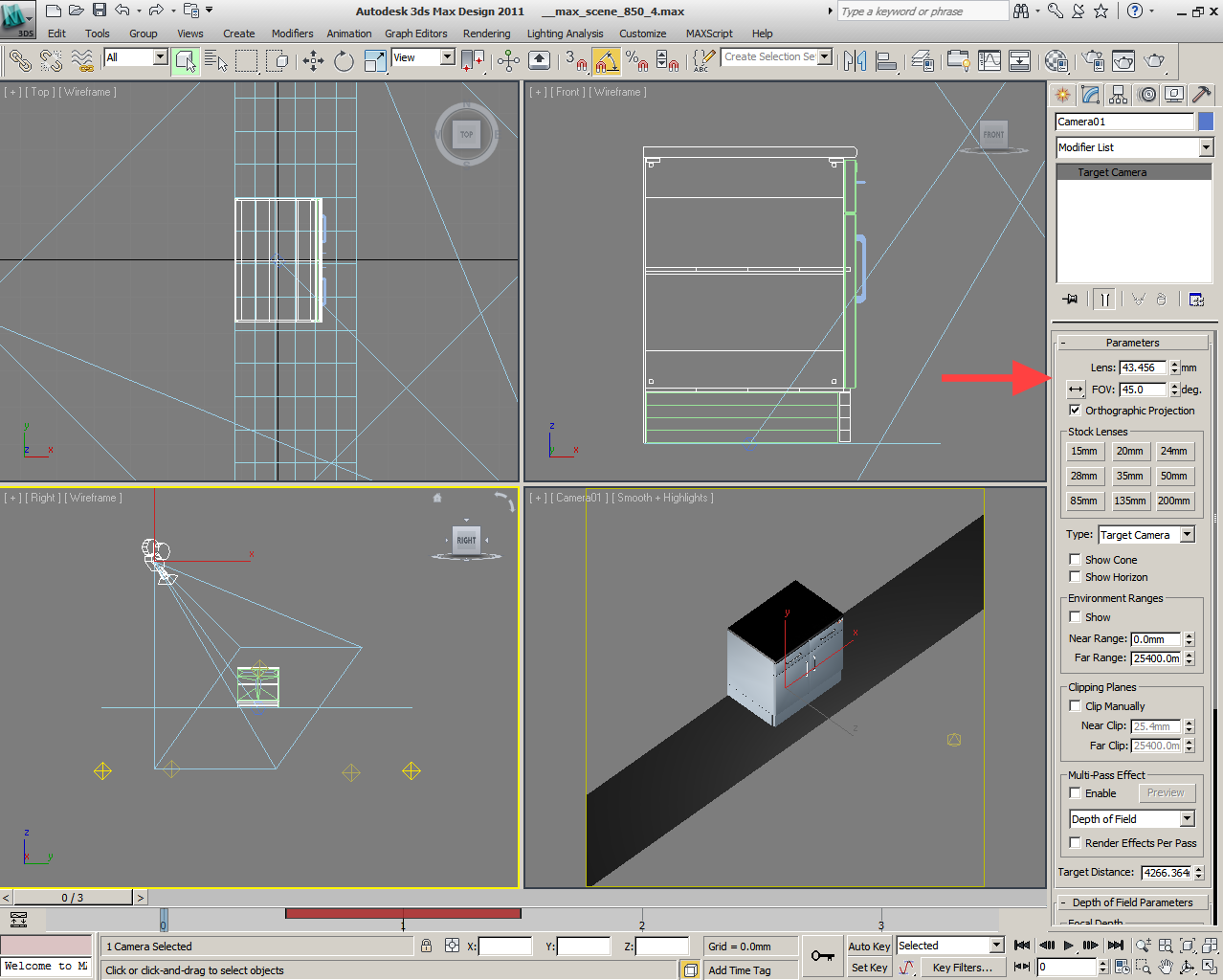1223x980 pixels.
Task: Click the 200mm stock lens button
Action: [x=1174, y=501]
